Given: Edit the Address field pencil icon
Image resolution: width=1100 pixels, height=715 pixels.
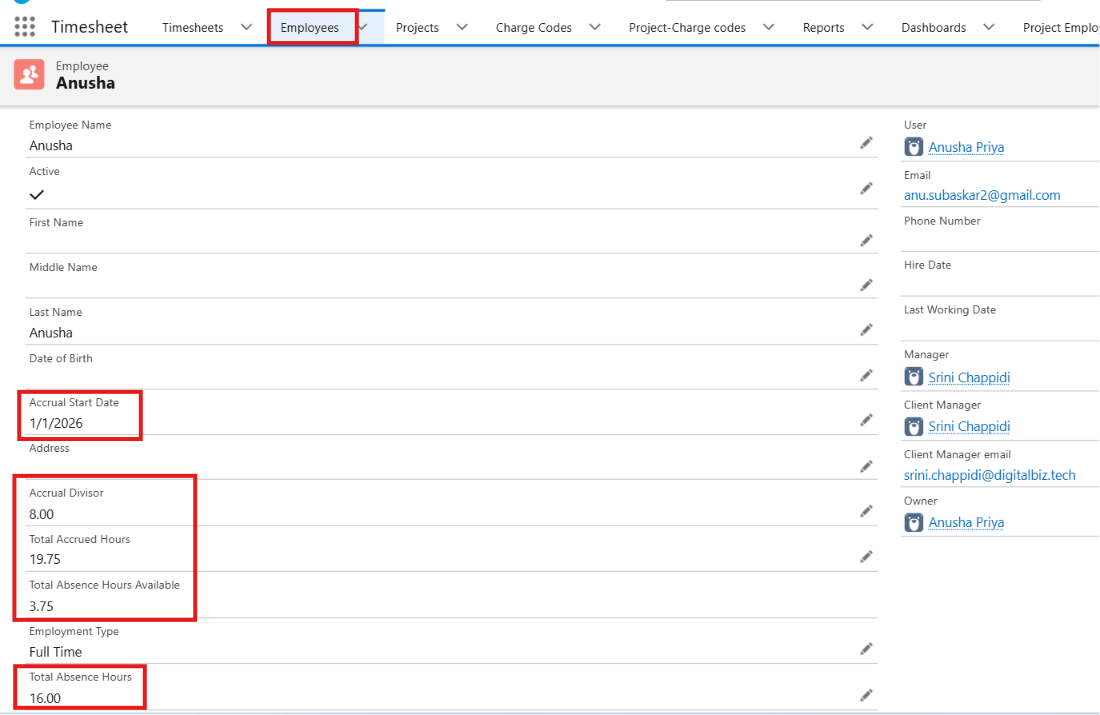Looking at the screenshot, I should [x=866, y=467].
